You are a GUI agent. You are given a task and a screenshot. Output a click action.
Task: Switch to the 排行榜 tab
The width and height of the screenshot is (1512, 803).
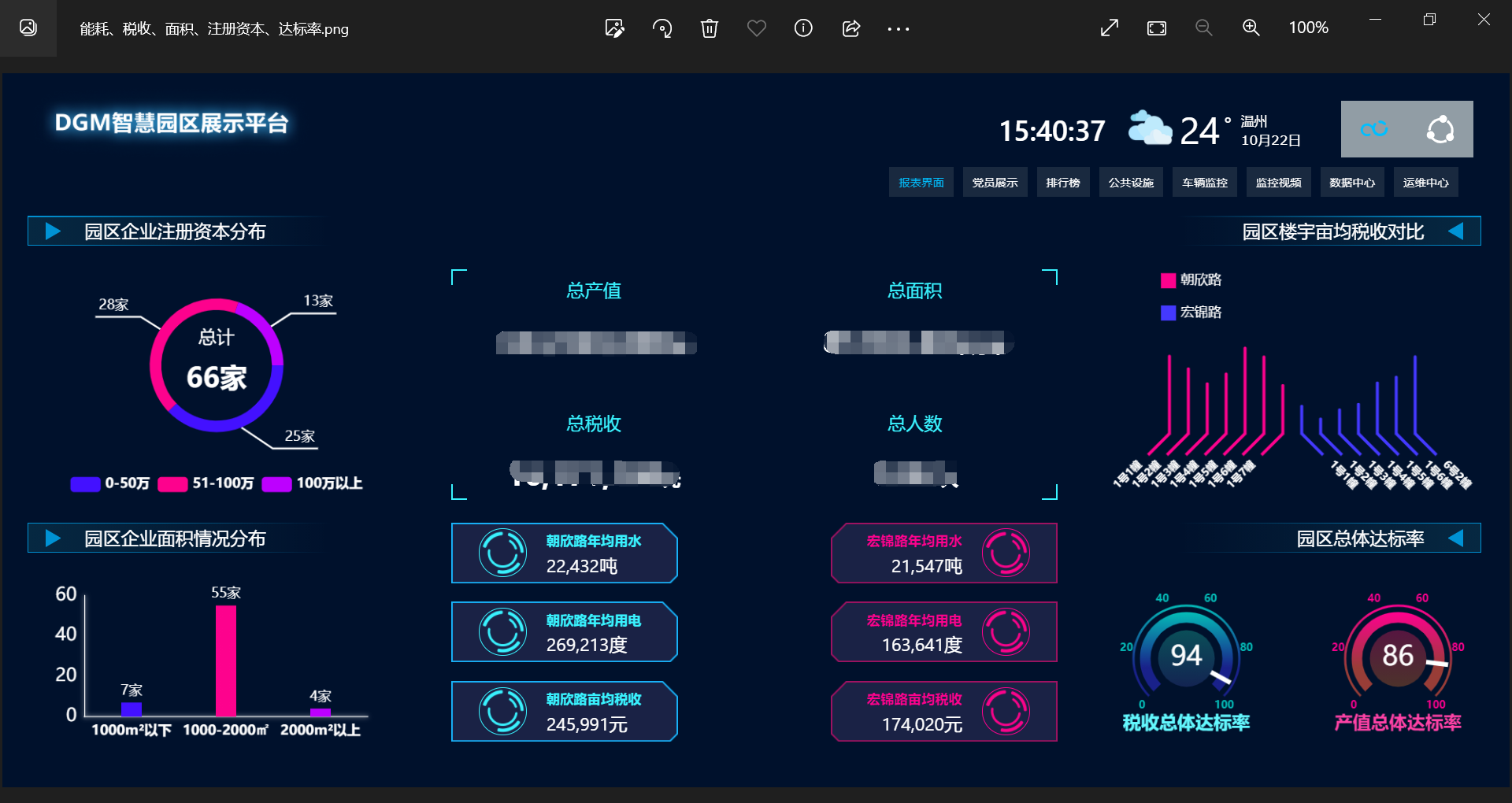coord(1062,183)
